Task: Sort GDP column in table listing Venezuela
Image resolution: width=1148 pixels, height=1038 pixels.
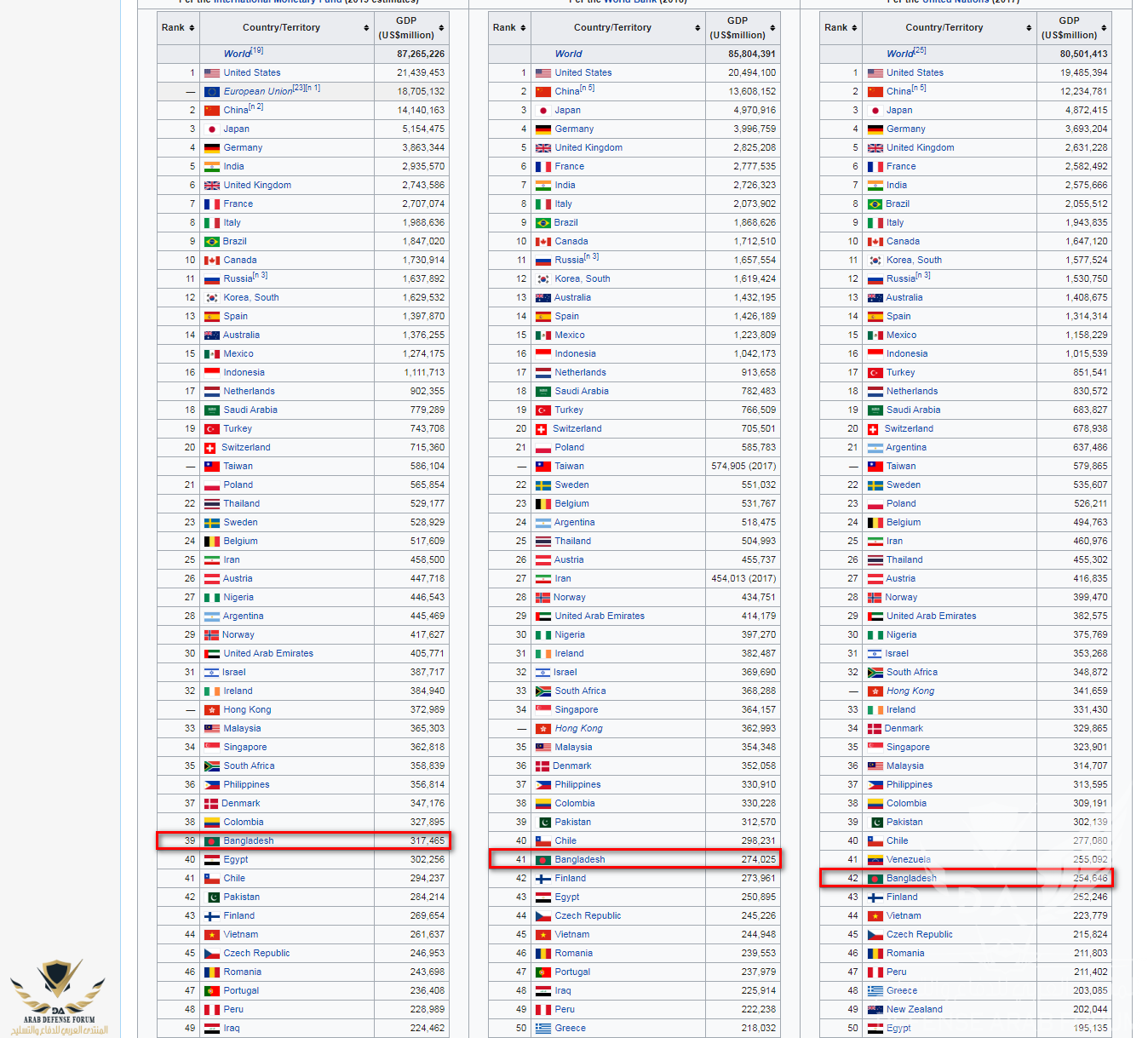Action: (x=1104, y=28)
